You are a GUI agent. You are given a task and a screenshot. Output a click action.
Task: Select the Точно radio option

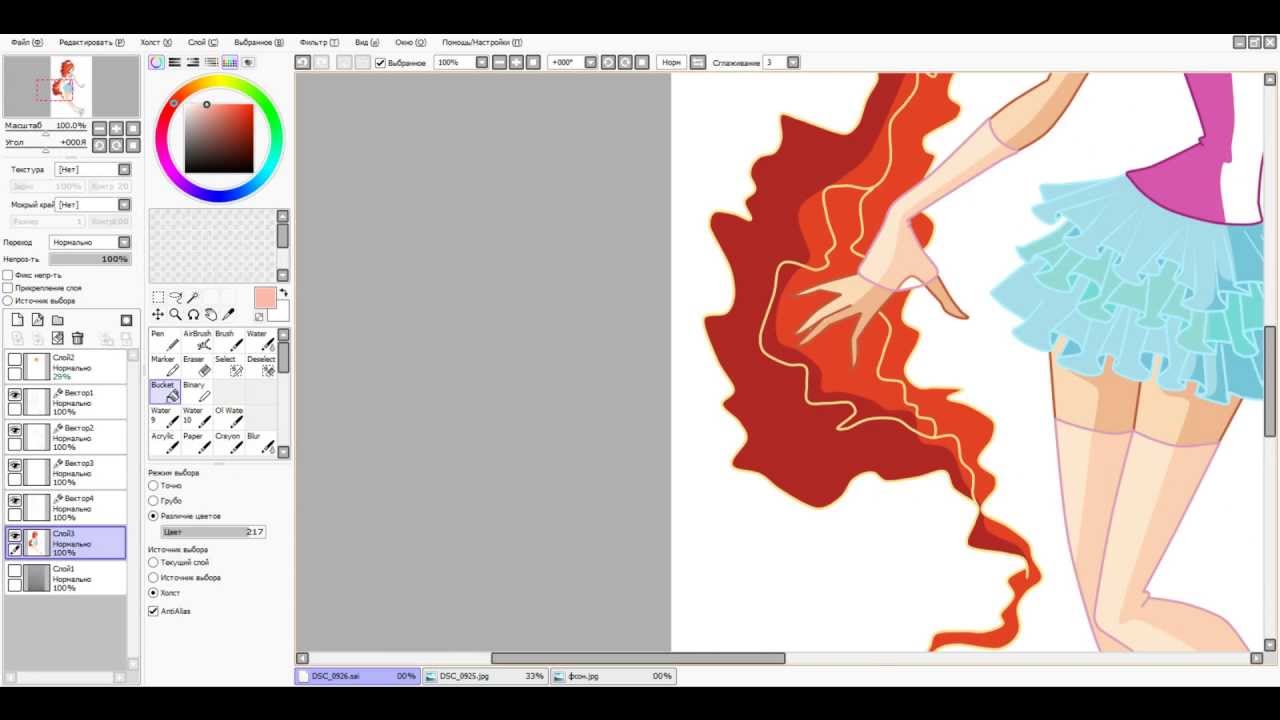click(153, 486)
